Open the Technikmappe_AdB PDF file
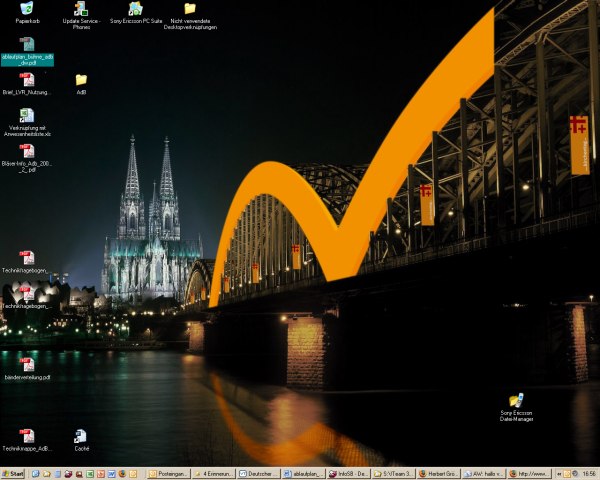Screen dimensions: 600x480 pos(27,436)
